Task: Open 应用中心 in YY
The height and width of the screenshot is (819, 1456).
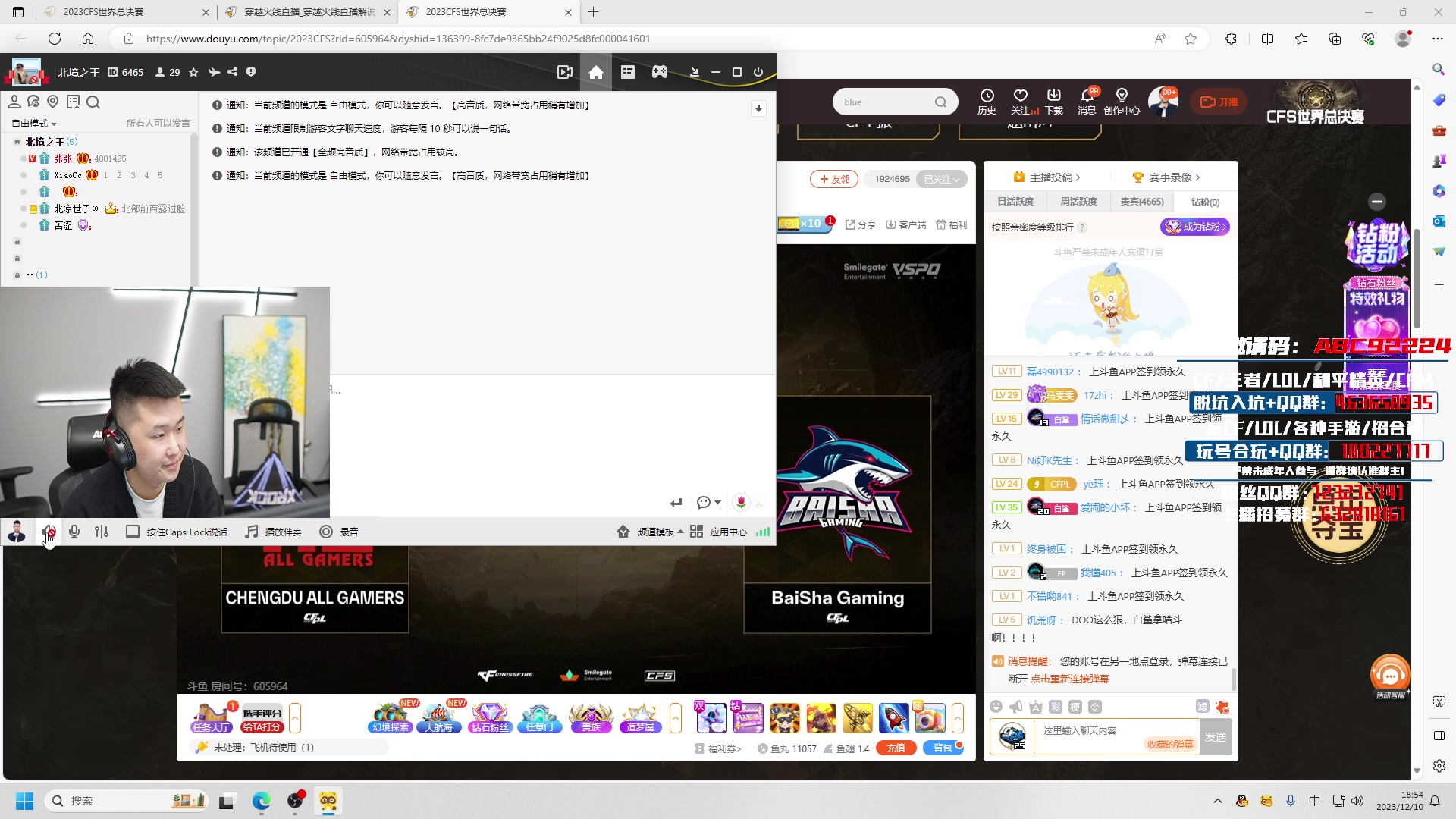Action: [x=719, y=532]
